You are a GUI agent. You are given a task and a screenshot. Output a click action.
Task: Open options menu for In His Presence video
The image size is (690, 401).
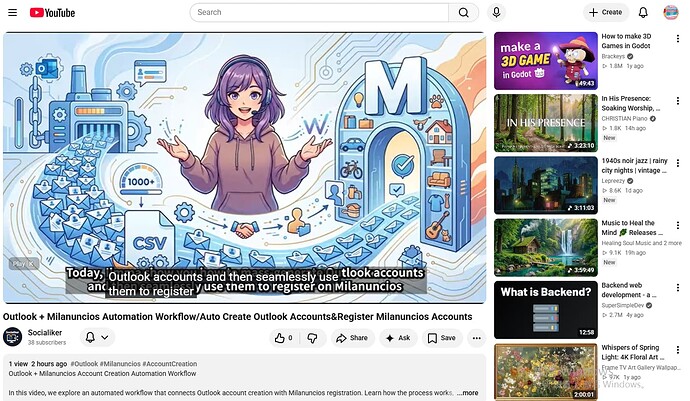point(678,101)
